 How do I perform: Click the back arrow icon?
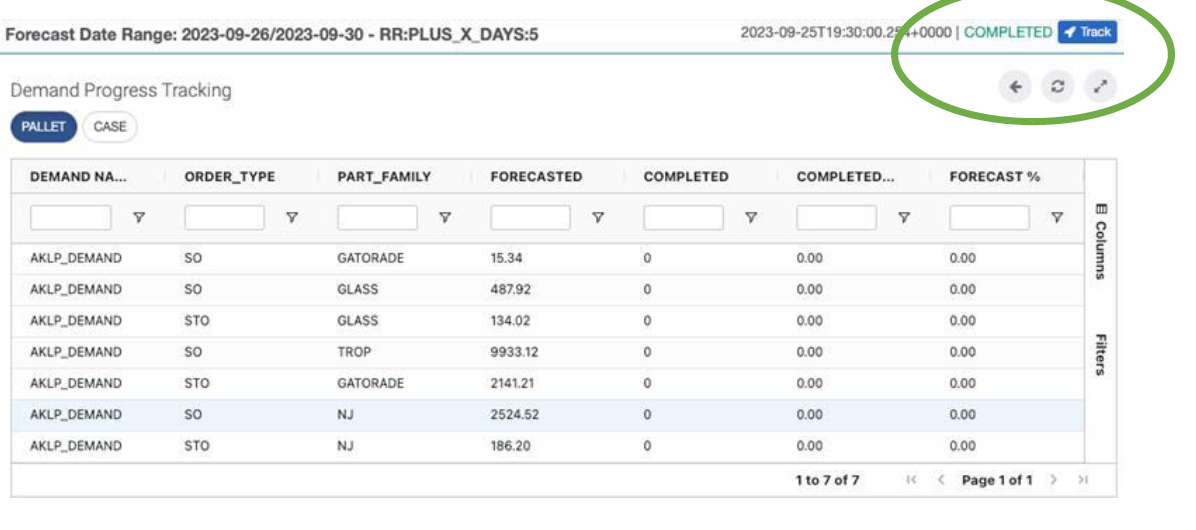point(1015,87)
